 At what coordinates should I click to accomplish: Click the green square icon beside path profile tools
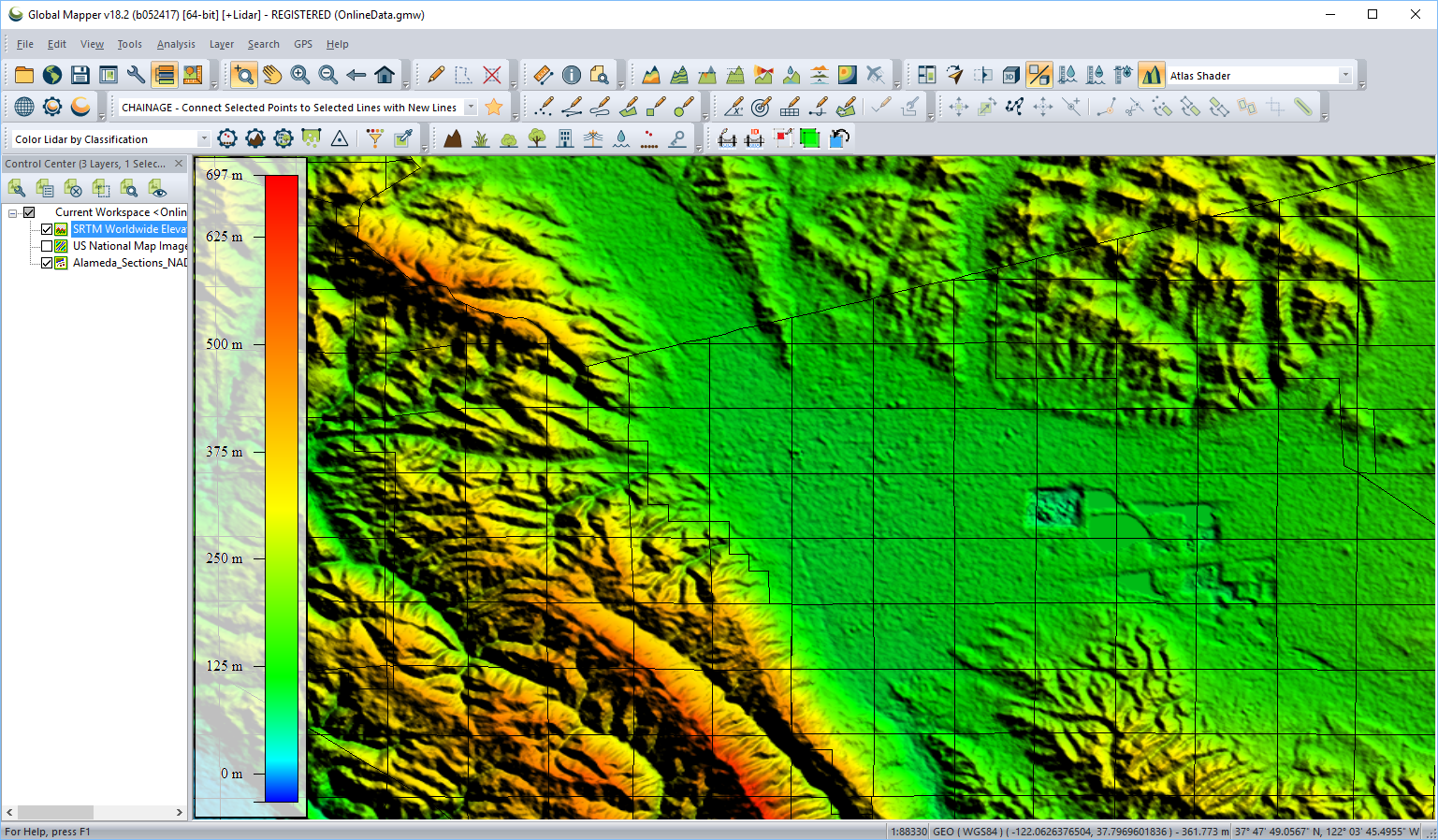coord(810,139)
